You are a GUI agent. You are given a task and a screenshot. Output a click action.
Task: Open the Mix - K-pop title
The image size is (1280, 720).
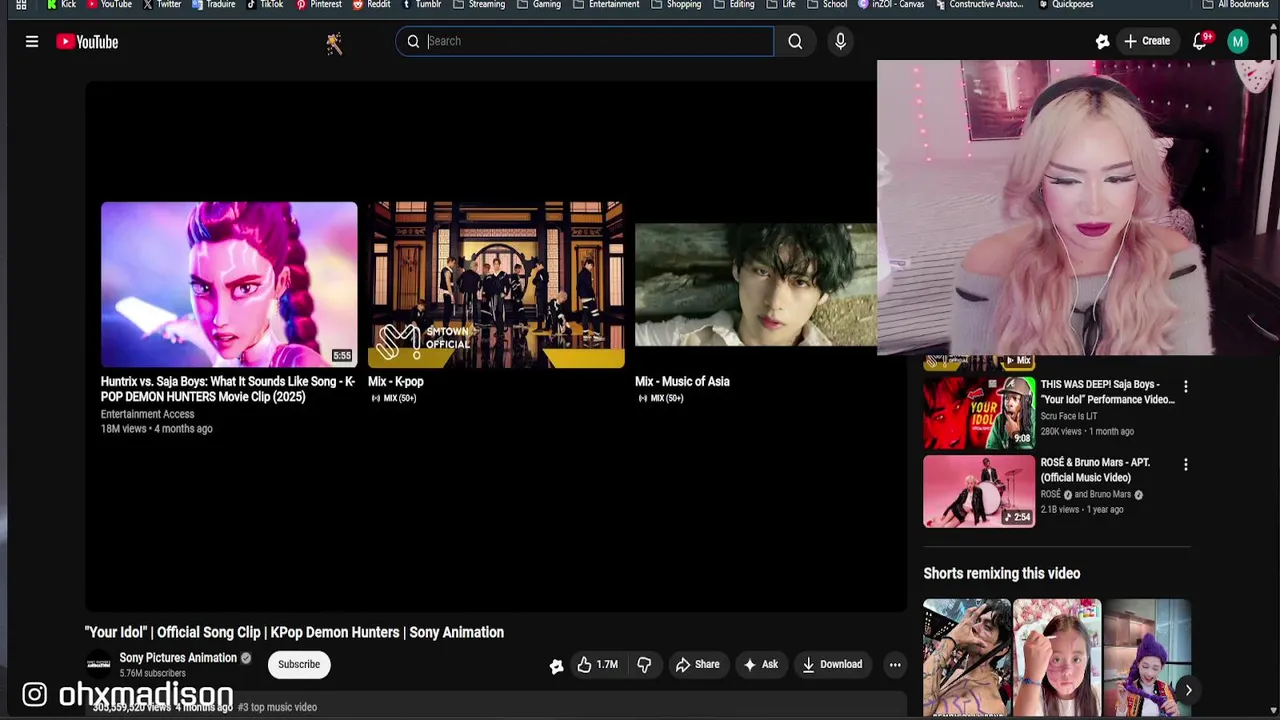[x=396, y=382]
